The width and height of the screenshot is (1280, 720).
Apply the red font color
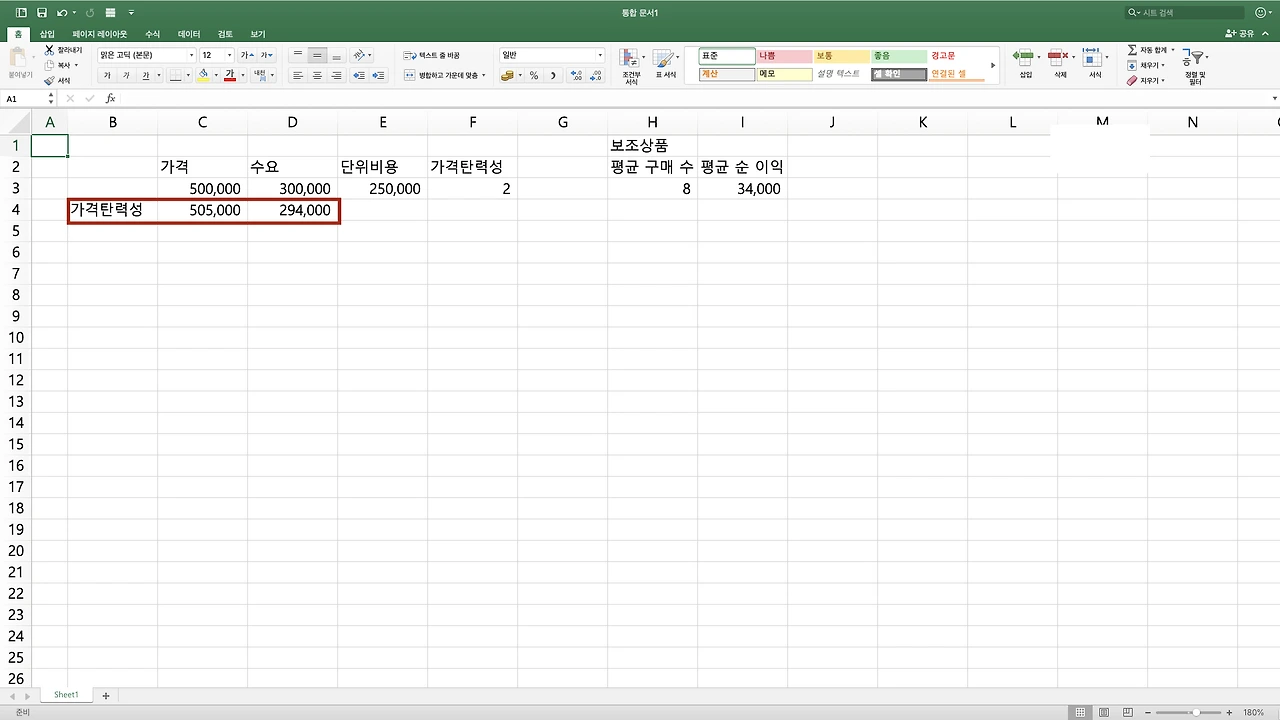click(230, 75)
